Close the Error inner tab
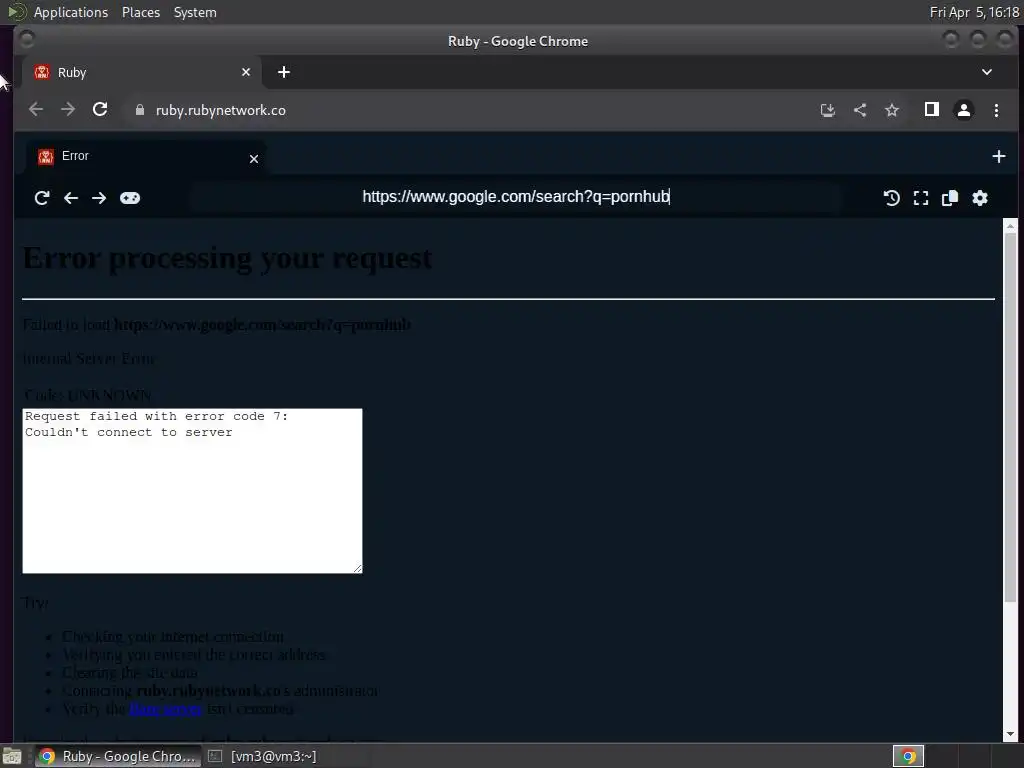Viewport: 1024px width, 768px height. tap(254, 159)
